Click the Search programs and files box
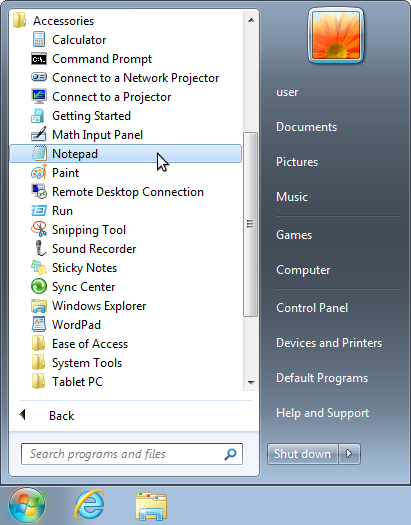Viewport: 411px width, 525px height. 132,454
